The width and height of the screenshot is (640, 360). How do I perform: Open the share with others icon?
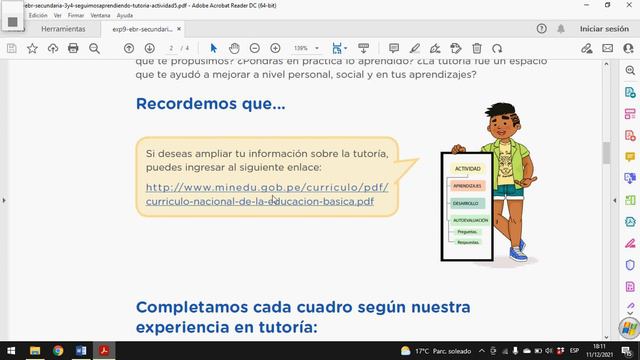[x=629, y=49]
